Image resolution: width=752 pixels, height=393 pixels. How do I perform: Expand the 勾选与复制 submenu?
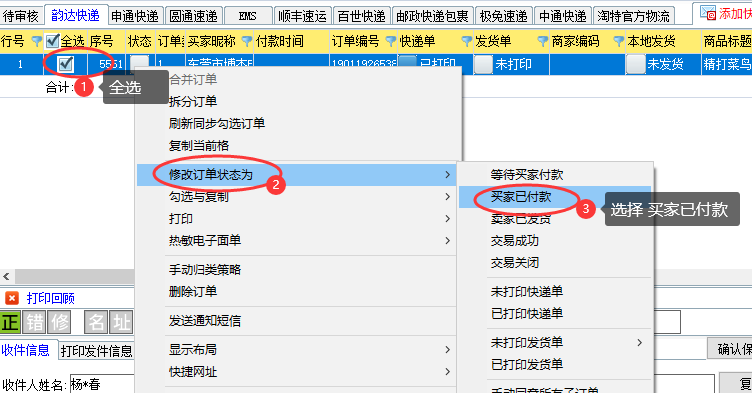[x=296, y=197]
